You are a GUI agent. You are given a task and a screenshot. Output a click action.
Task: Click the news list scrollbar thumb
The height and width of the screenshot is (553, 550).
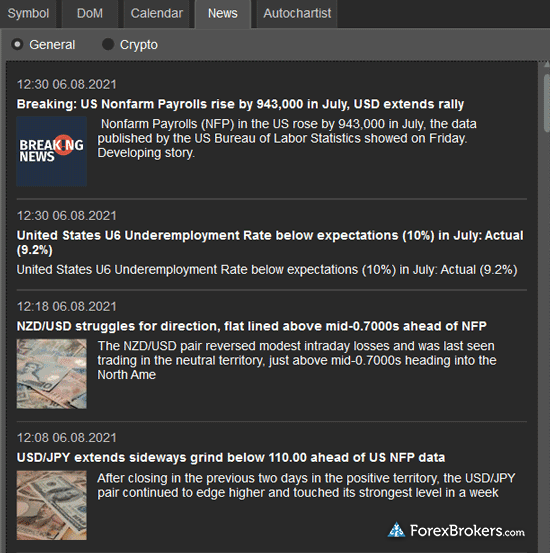tap(547, 103)
